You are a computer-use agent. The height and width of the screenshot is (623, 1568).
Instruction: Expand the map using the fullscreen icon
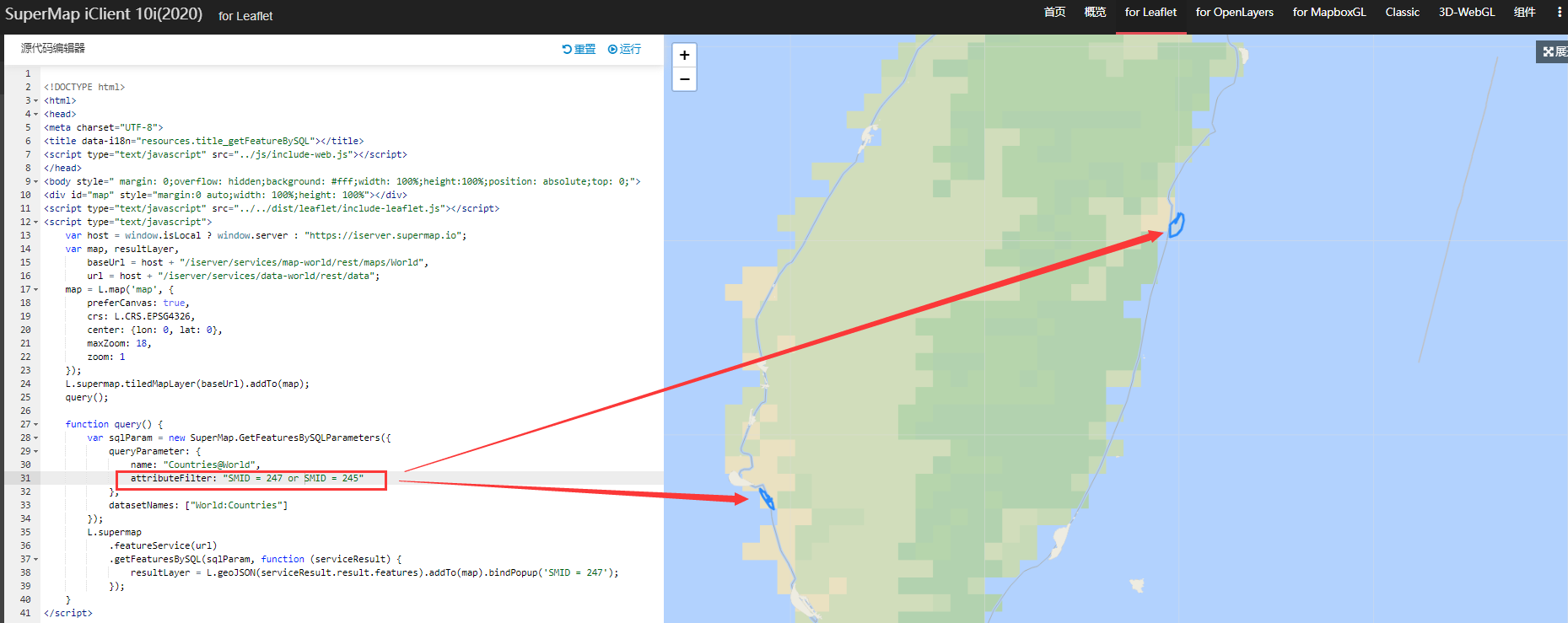click(1553, 51)
